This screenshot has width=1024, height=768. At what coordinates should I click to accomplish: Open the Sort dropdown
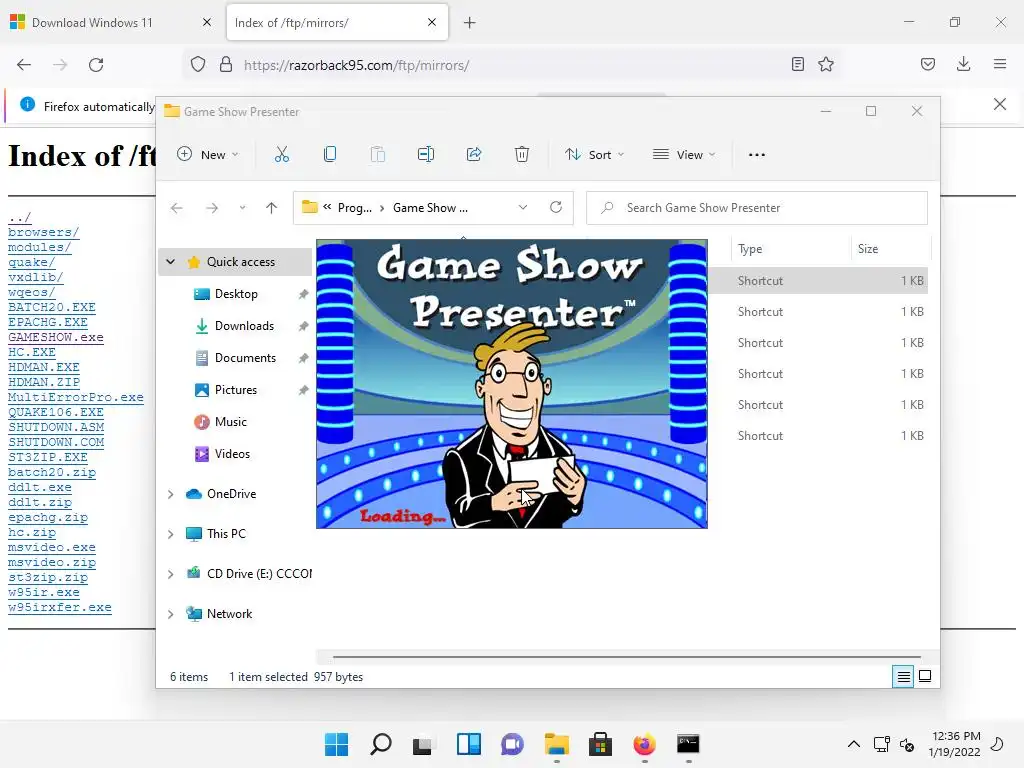595,155
